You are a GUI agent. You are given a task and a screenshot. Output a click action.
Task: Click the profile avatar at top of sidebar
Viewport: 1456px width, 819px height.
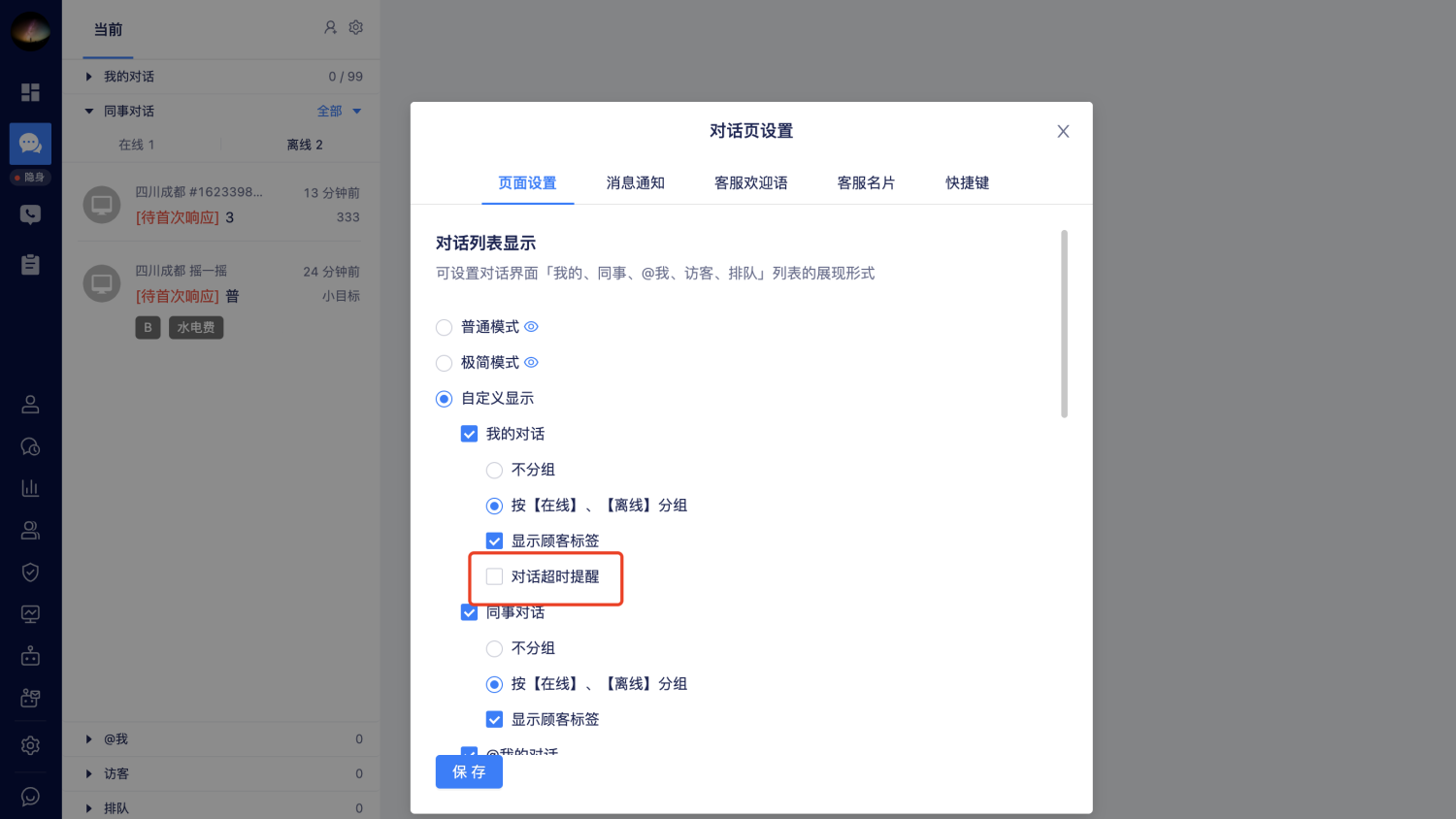31,31
